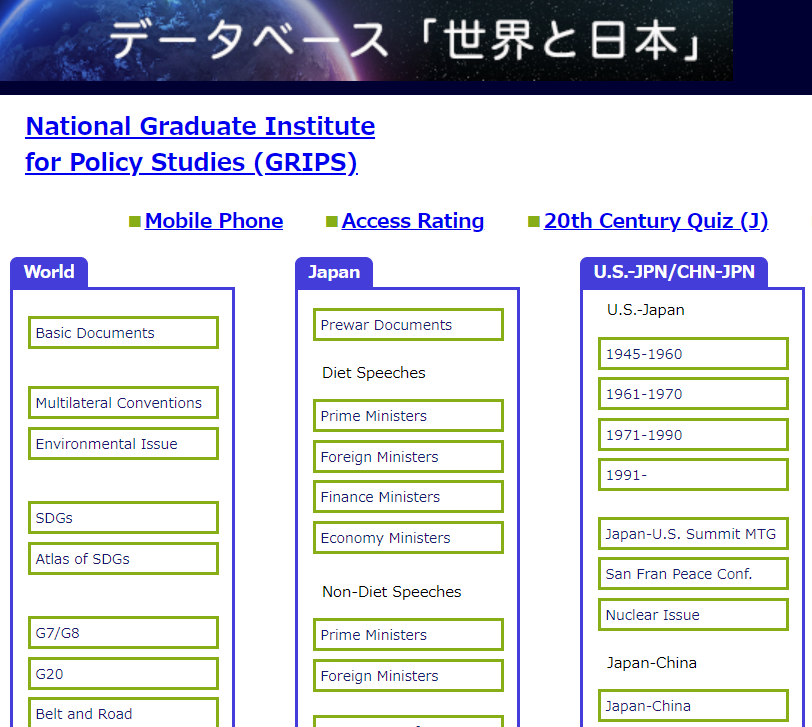Image resolution: width=812 pixels, height=727 pixels.
Task: Open Japan-U.S. Summit MTG entry
Action: (x=693, y=534)
